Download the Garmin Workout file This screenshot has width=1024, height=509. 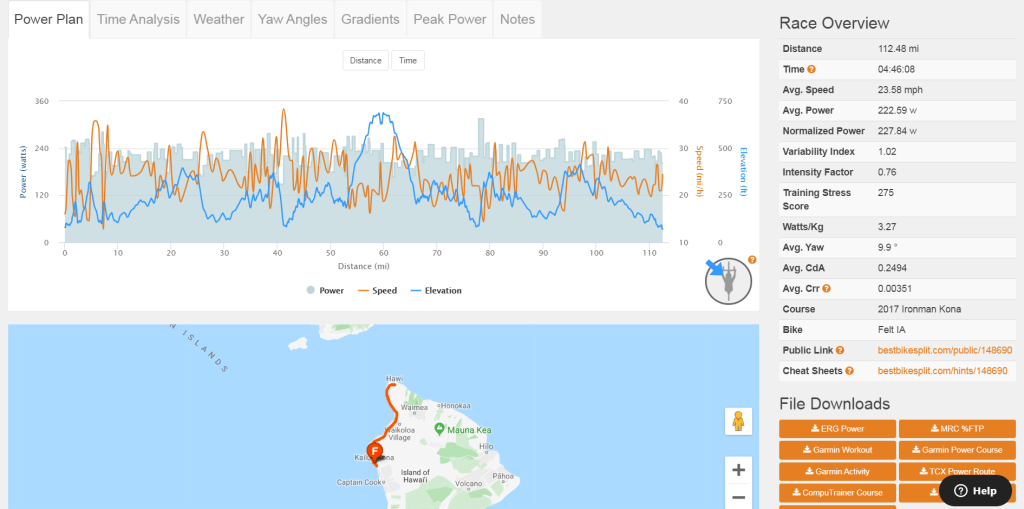coord(836,450)
